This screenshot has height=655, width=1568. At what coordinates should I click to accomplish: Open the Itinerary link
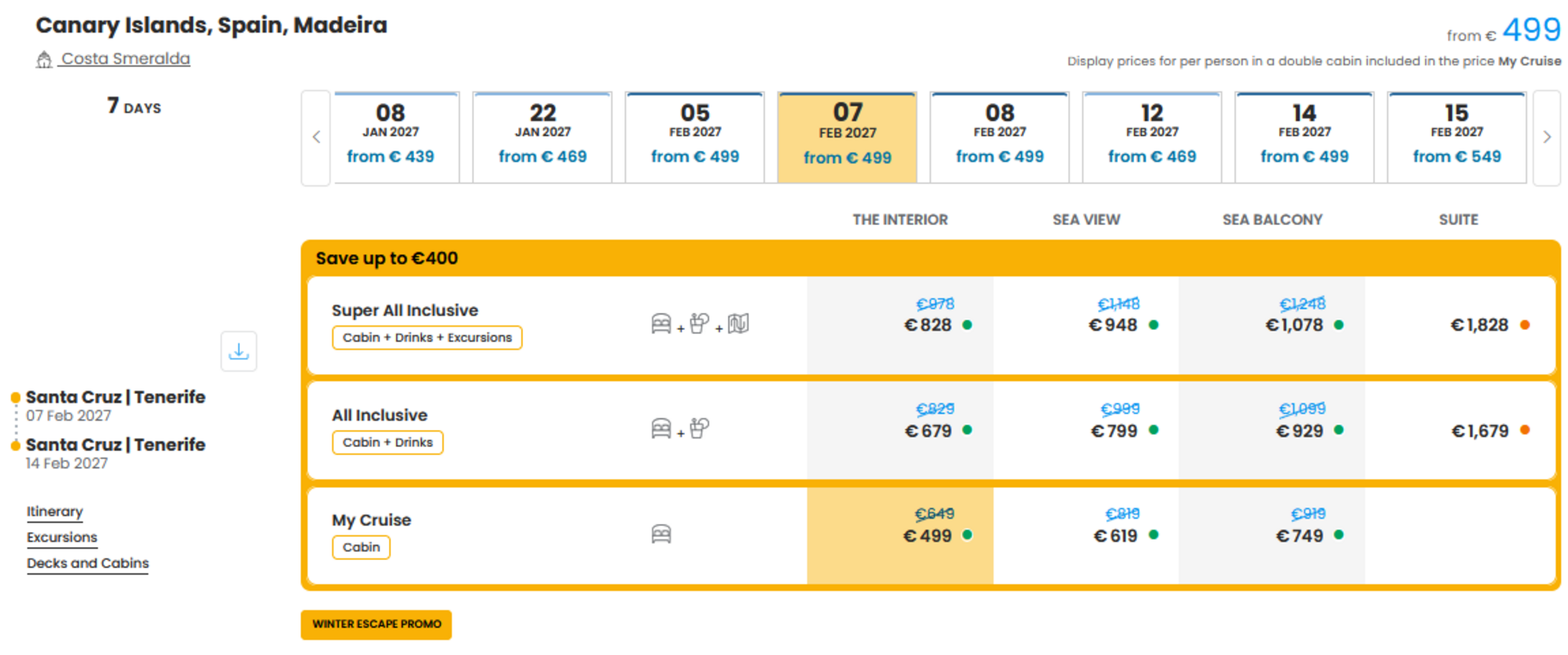(55, 512)
